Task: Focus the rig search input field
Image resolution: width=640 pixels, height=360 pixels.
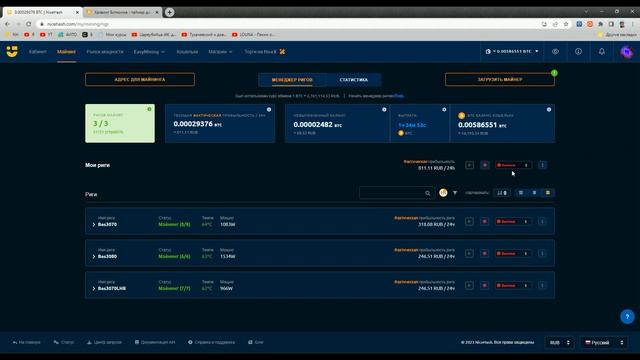Action: [396, 193]
